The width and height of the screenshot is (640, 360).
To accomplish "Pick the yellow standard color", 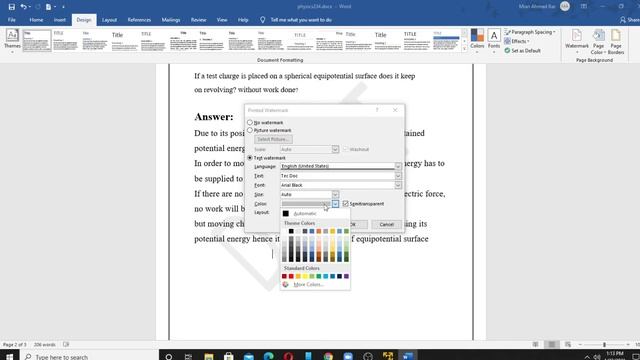I will [x=305, y=276].
